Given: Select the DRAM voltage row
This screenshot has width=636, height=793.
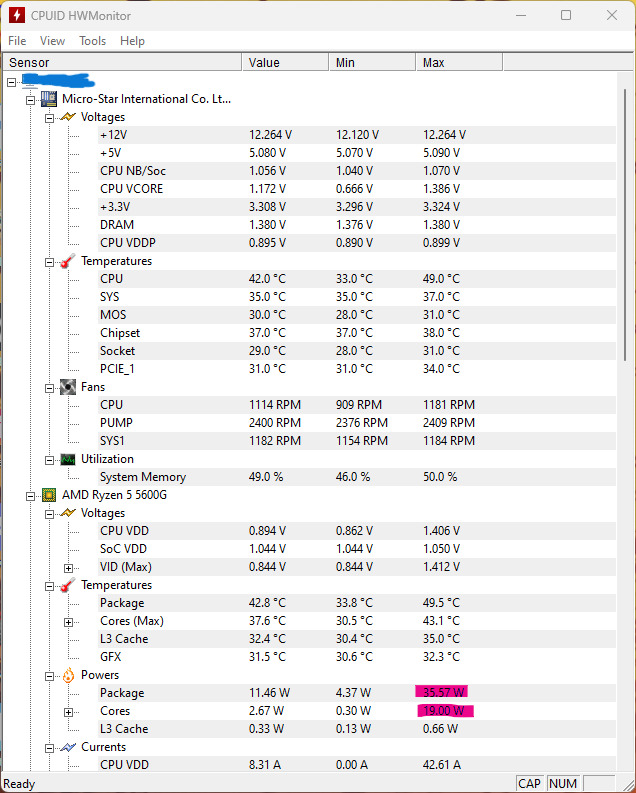Looking at the screenshot, I should click(357, 225).
